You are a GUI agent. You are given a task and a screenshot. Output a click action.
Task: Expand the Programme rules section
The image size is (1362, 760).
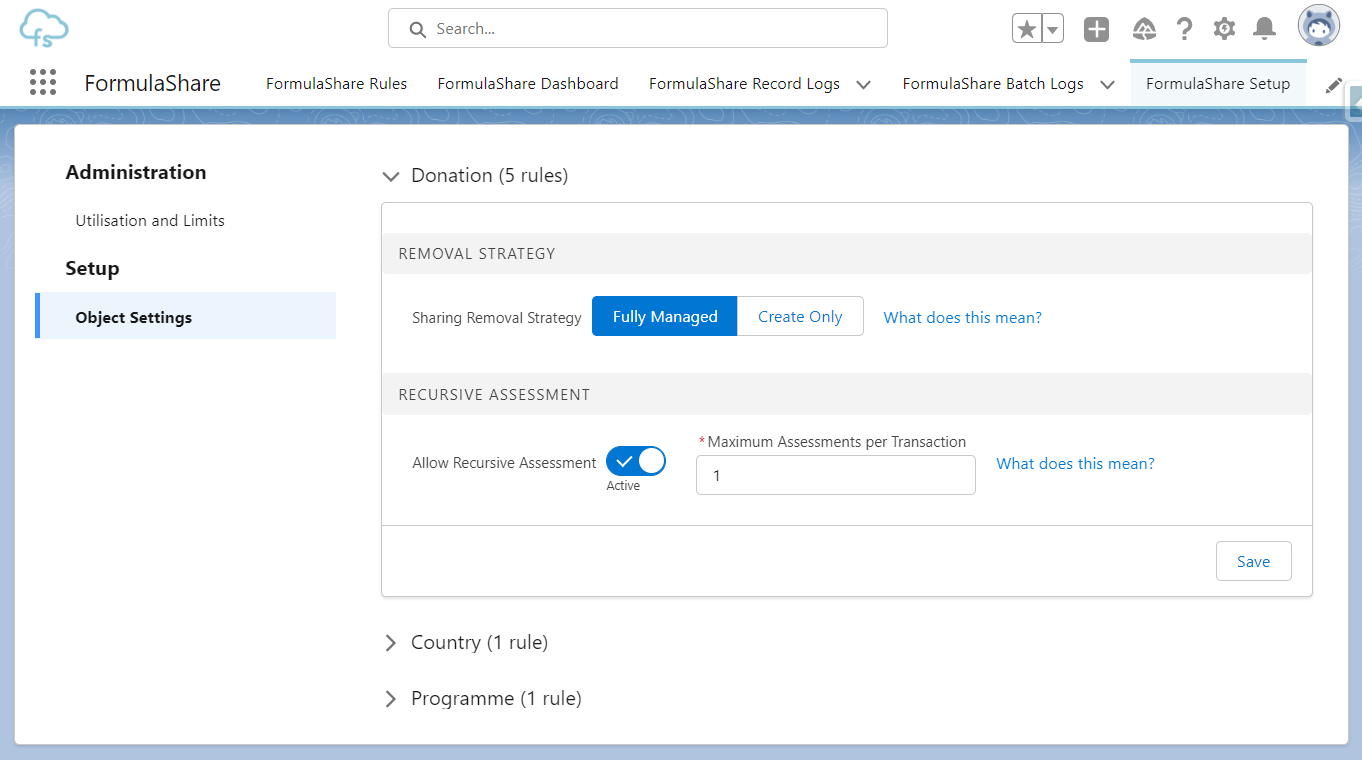390,698
